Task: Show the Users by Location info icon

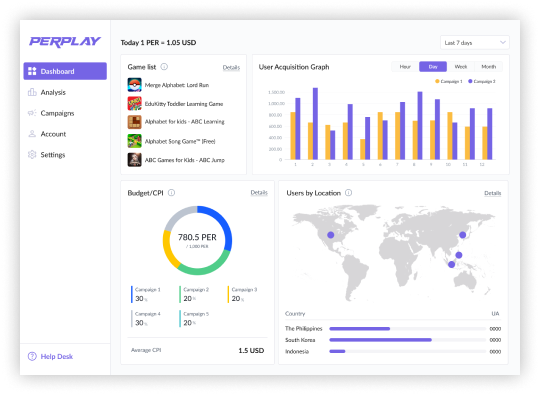Action: tap(349, 193)
